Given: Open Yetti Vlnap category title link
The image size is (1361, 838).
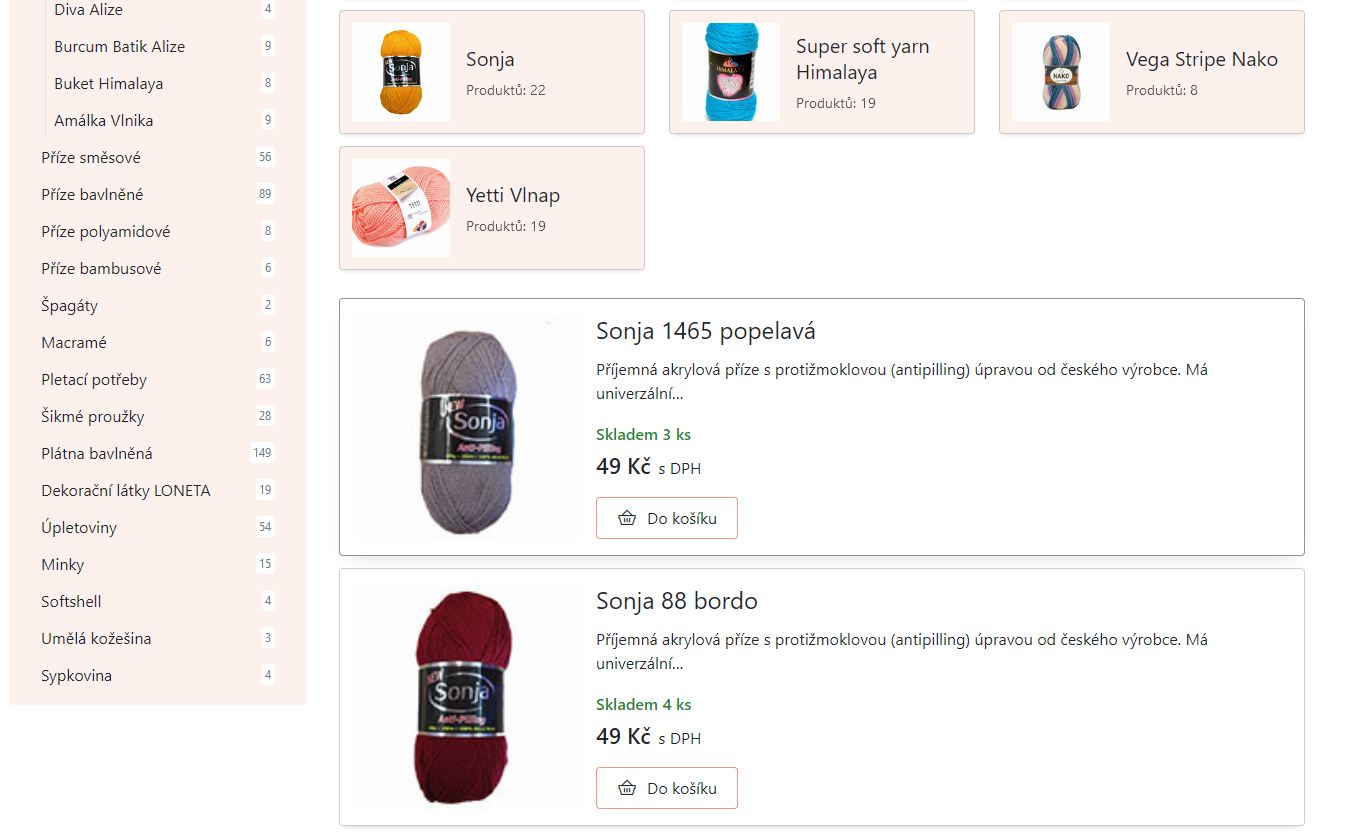Looking at the screenshot, I should pyautogui.click(x=513, y=195).
